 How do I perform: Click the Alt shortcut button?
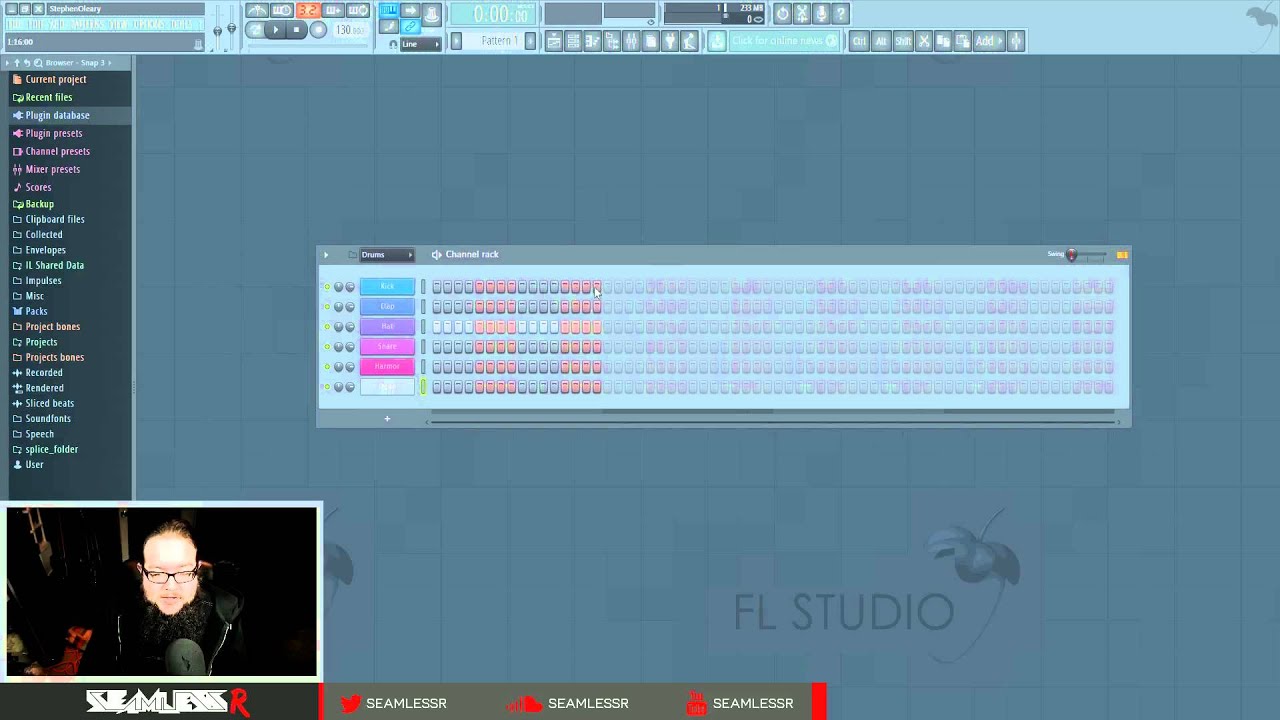coord(881,41)
